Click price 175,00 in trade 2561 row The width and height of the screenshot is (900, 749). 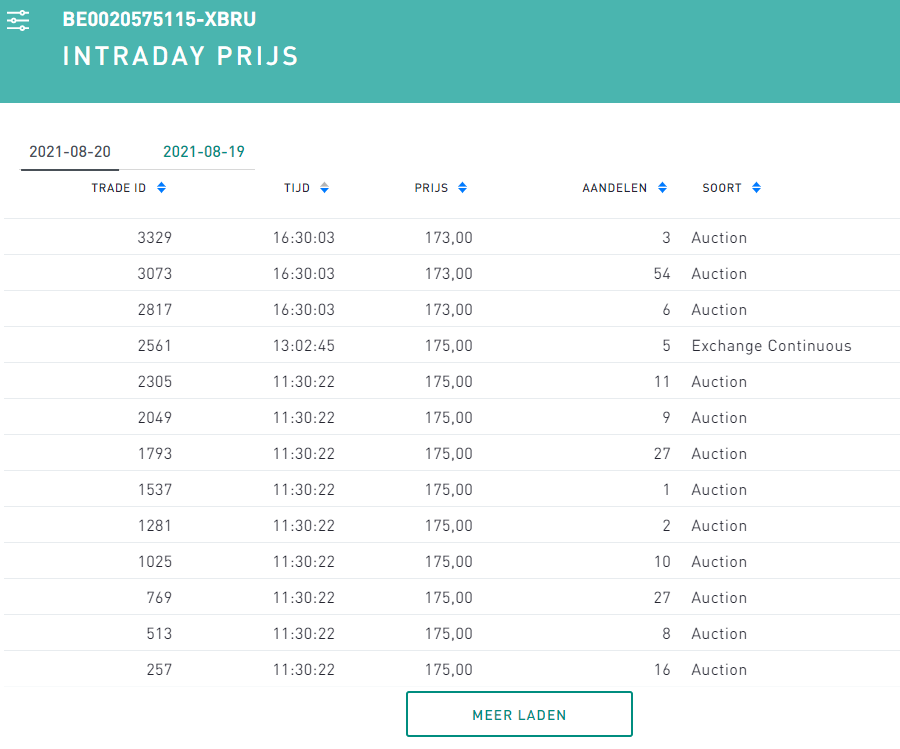(449, 346)
